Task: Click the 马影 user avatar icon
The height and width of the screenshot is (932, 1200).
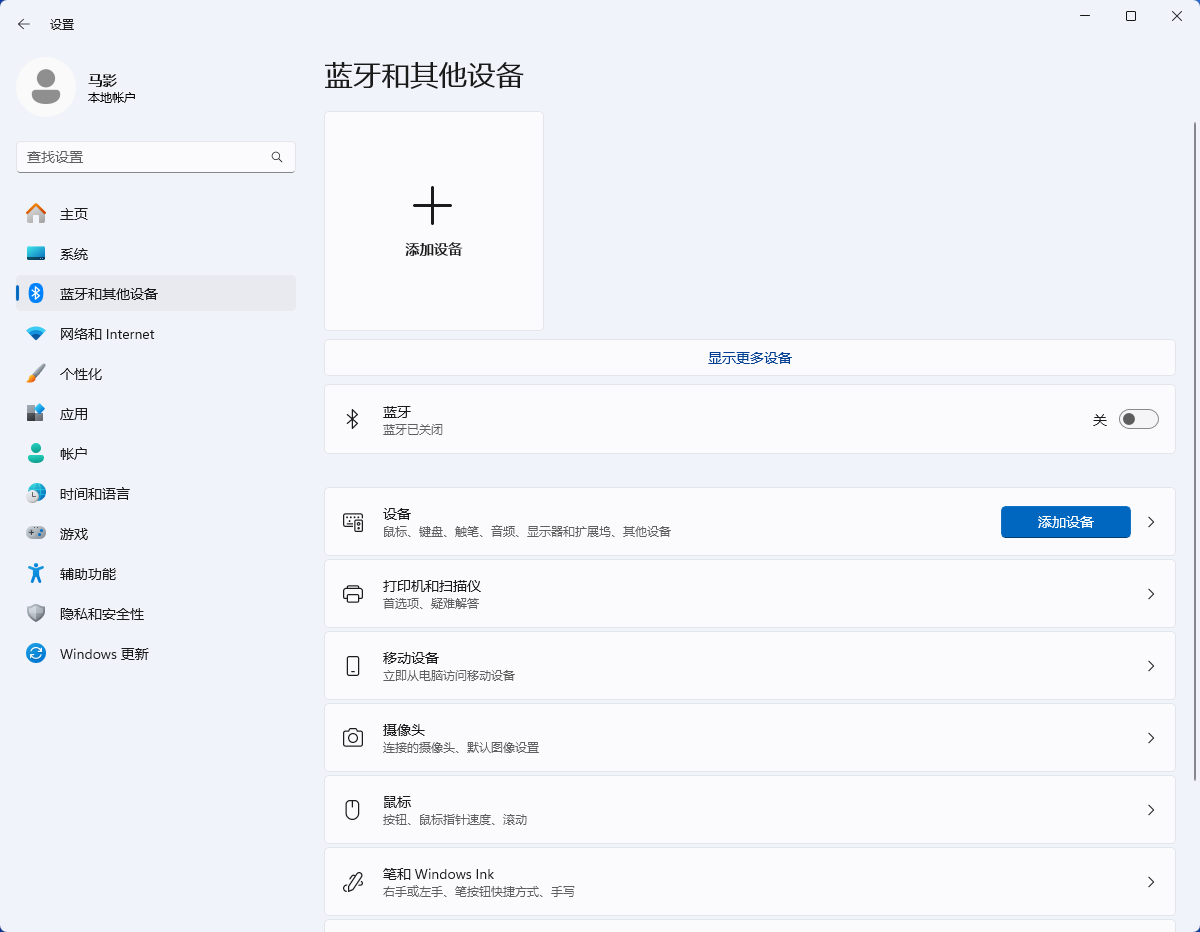Action: coord(46,87)
